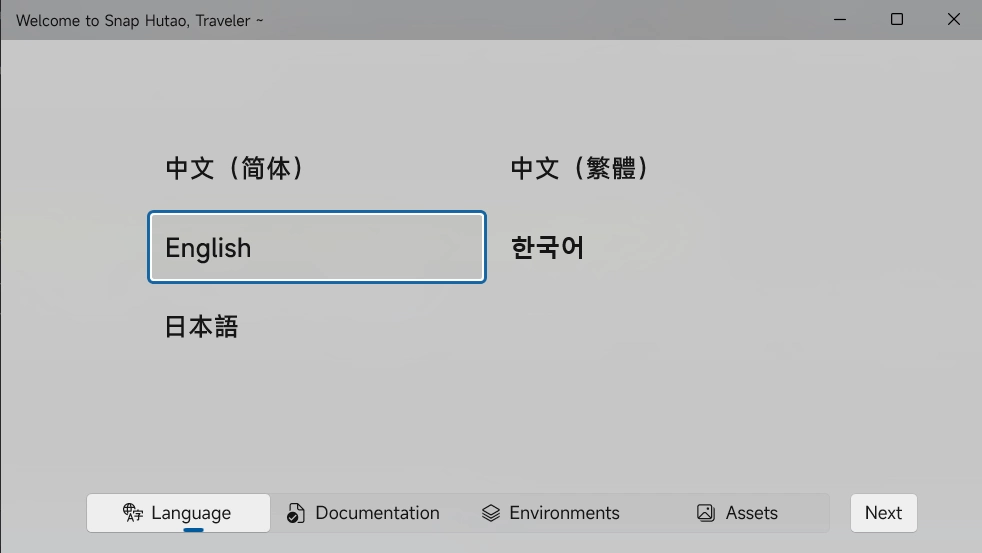982x553 pixels.
Task: Select 한국어 language option
Action: coord(662,247)
